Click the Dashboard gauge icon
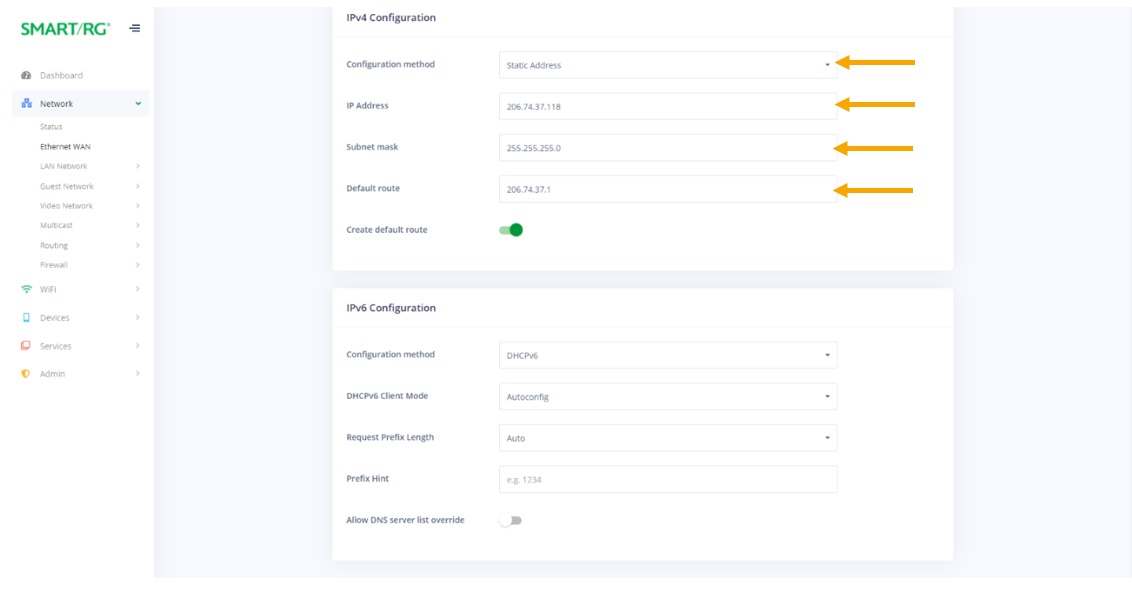The image size is (1132, 589). pos(26,75)
